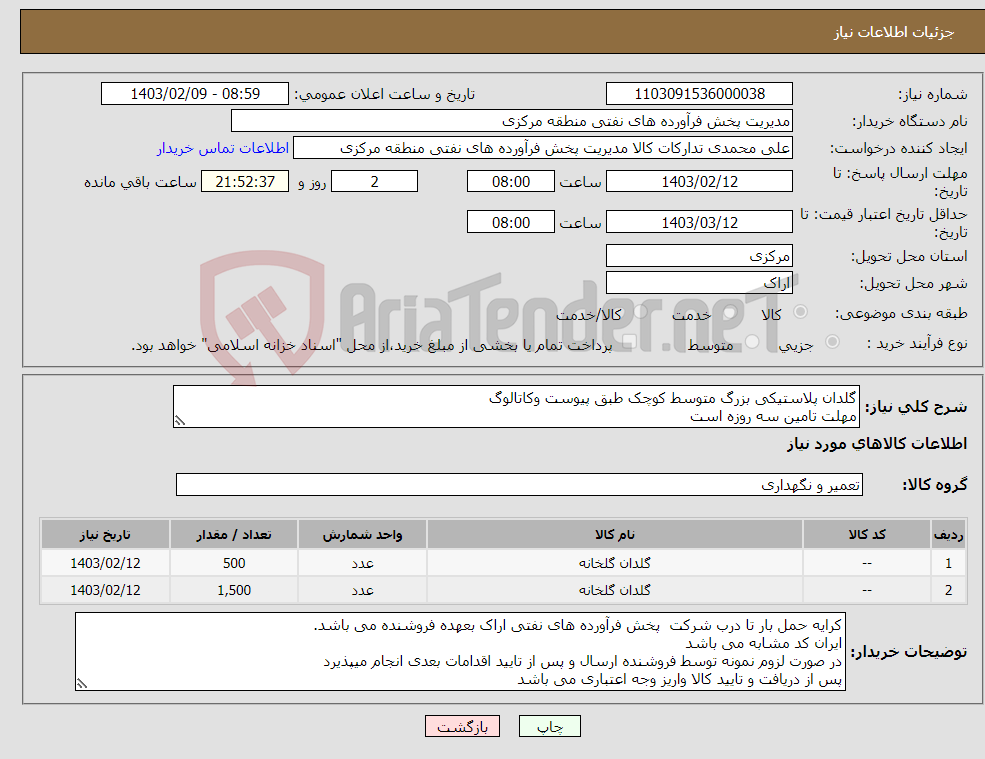
Task: Click the general description textarea گلدان پلاستیکی
Action: (516, 407)
